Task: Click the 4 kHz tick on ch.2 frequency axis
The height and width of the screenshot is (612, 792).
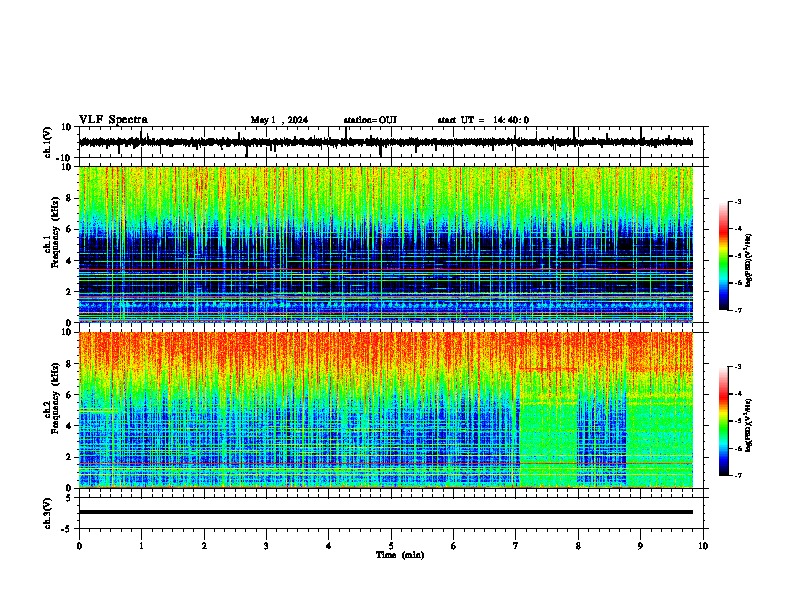Action: tap(69, 426)
